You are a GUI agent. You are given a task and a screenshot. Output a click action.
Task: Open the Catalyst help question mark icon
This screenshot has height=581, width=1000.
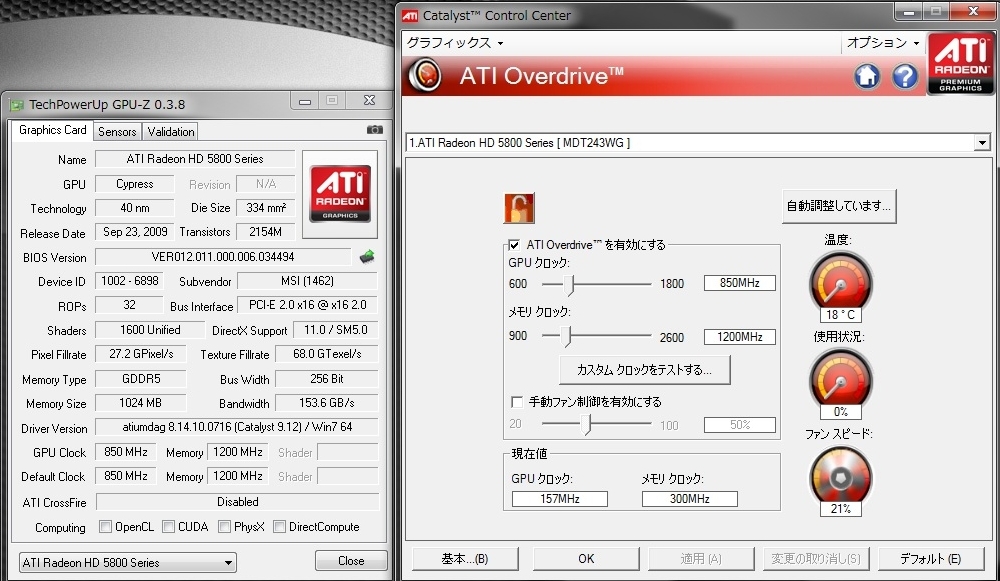(904, 77)
